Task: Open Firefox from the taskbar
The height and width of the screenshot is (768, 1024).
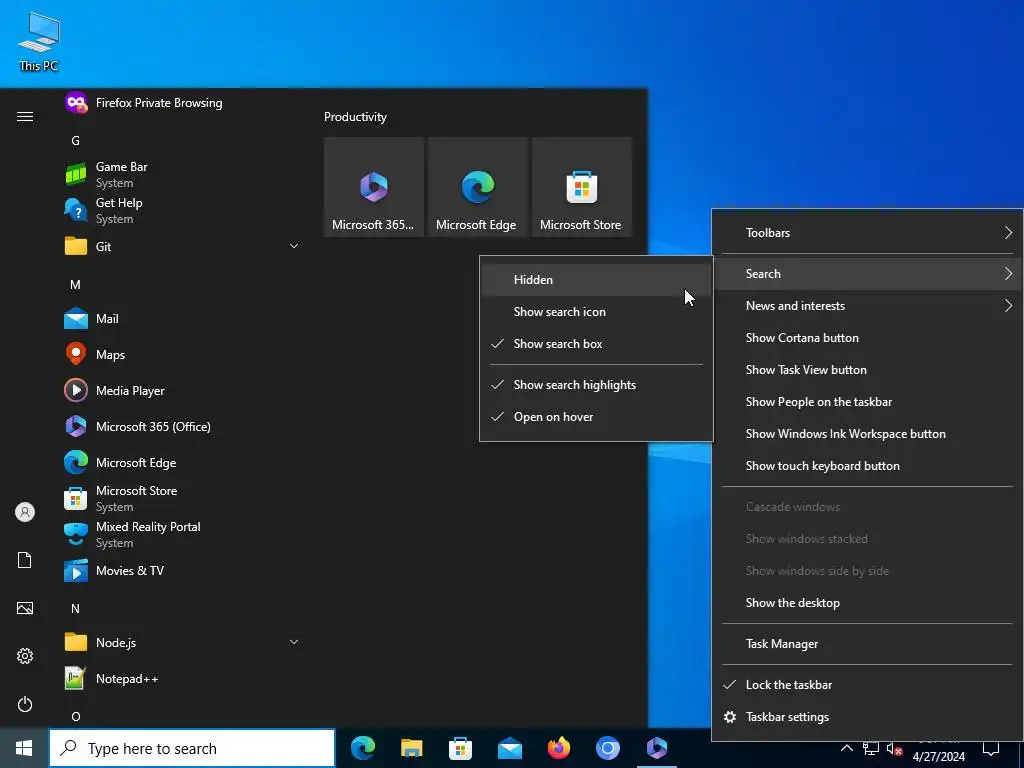Action: click(x=558, y=748)
